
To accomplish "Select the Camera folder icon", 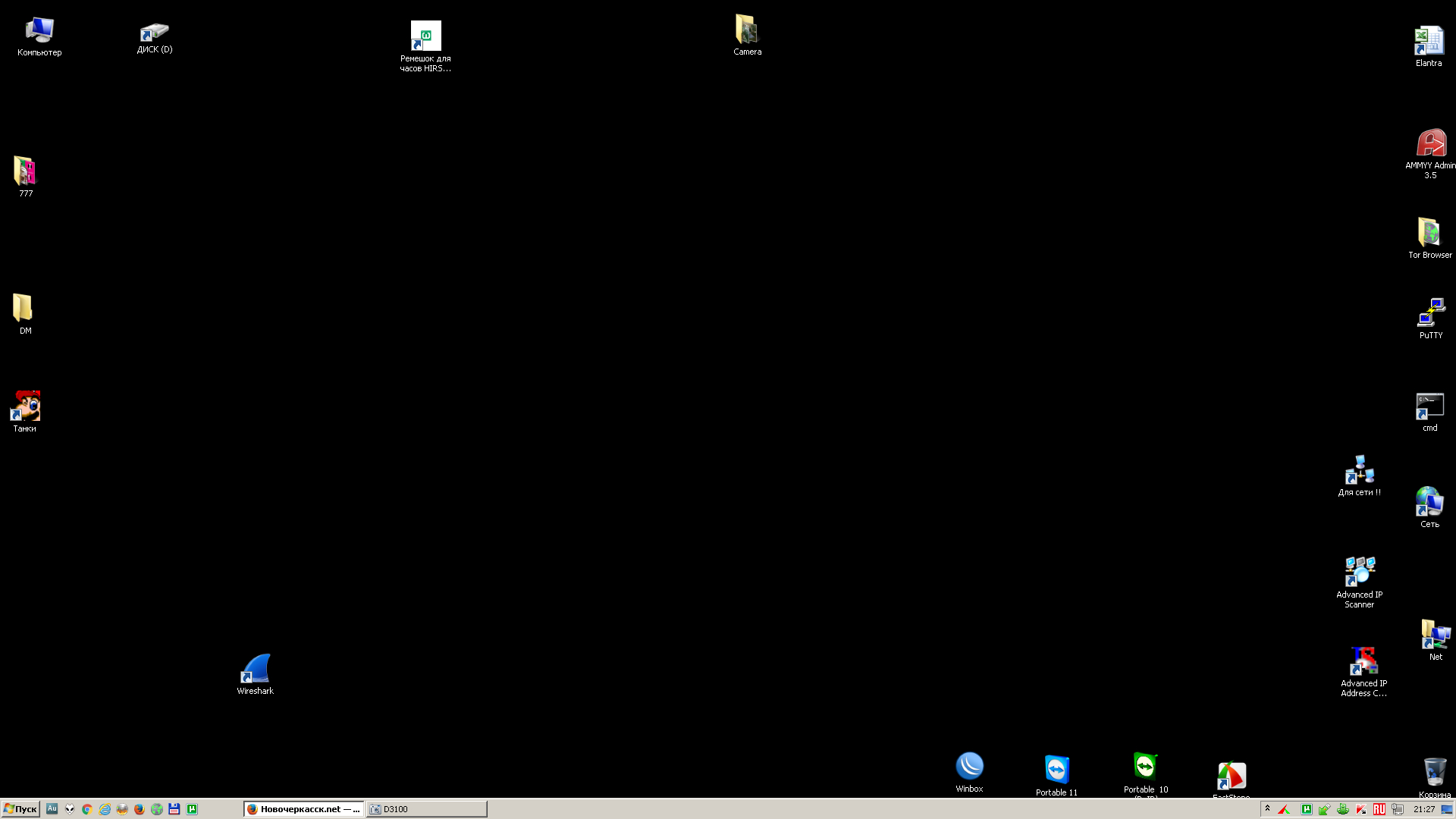I will pos(747,35).
